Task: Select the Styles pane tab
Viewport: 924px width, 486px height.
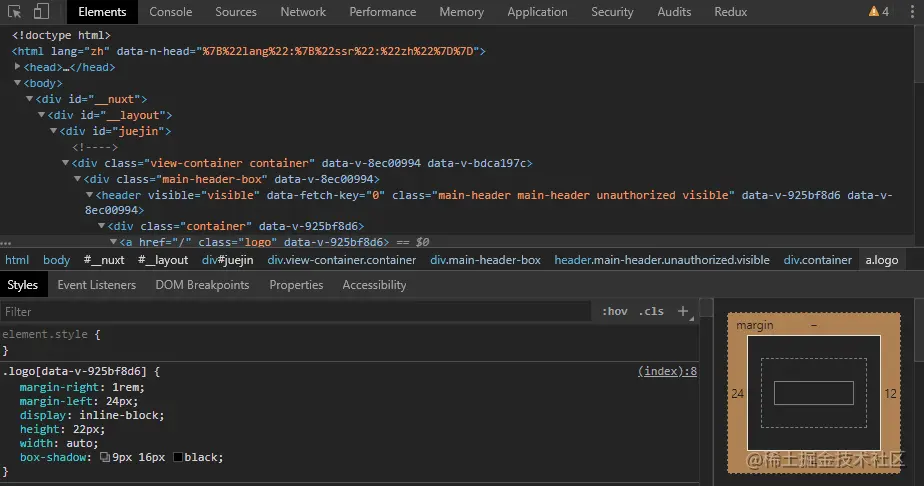Action: (22, 285)
